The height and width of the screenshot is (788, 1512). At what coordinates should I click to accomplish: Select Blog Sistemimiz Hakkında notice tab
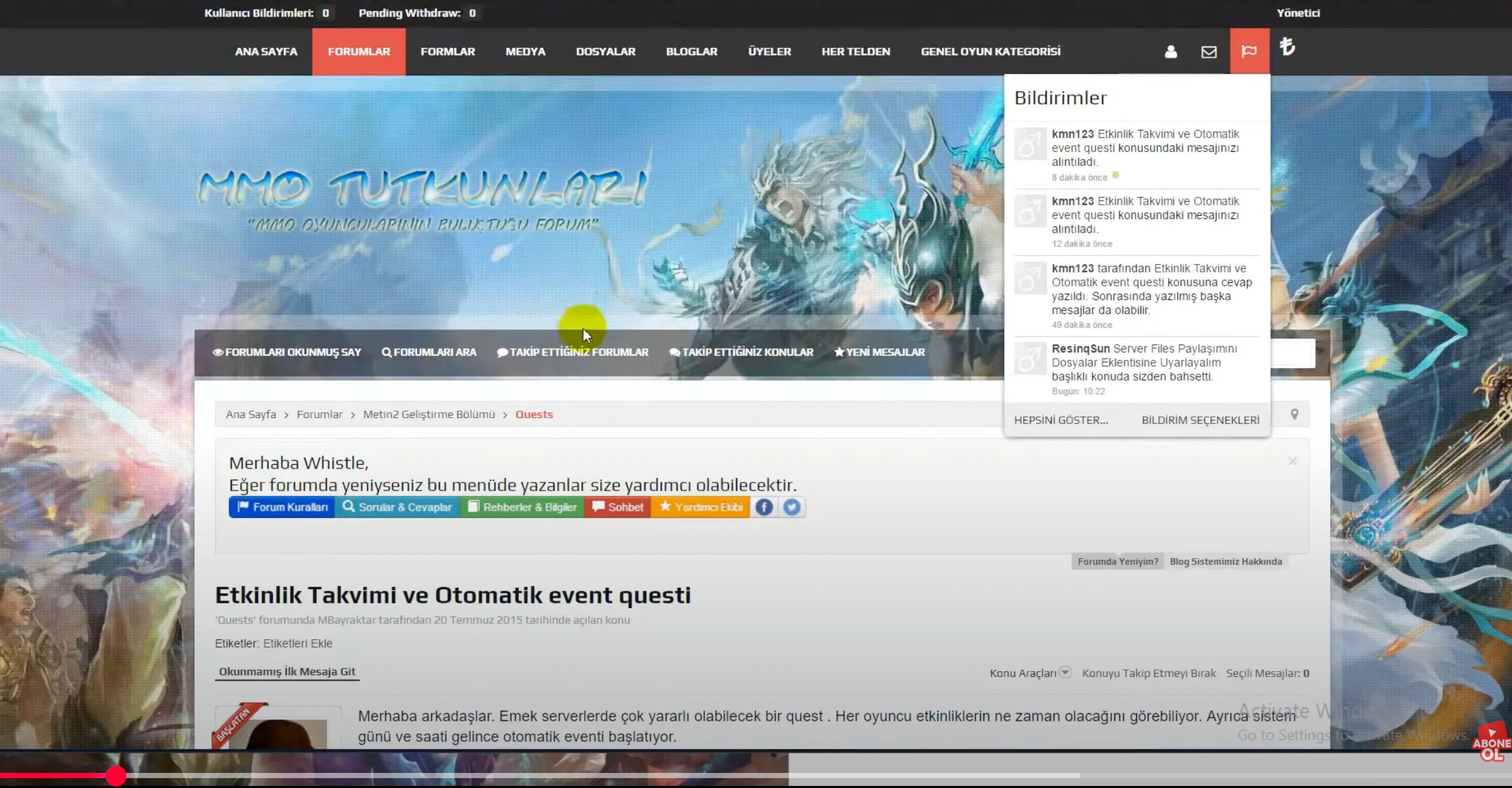click(1226, 561)
